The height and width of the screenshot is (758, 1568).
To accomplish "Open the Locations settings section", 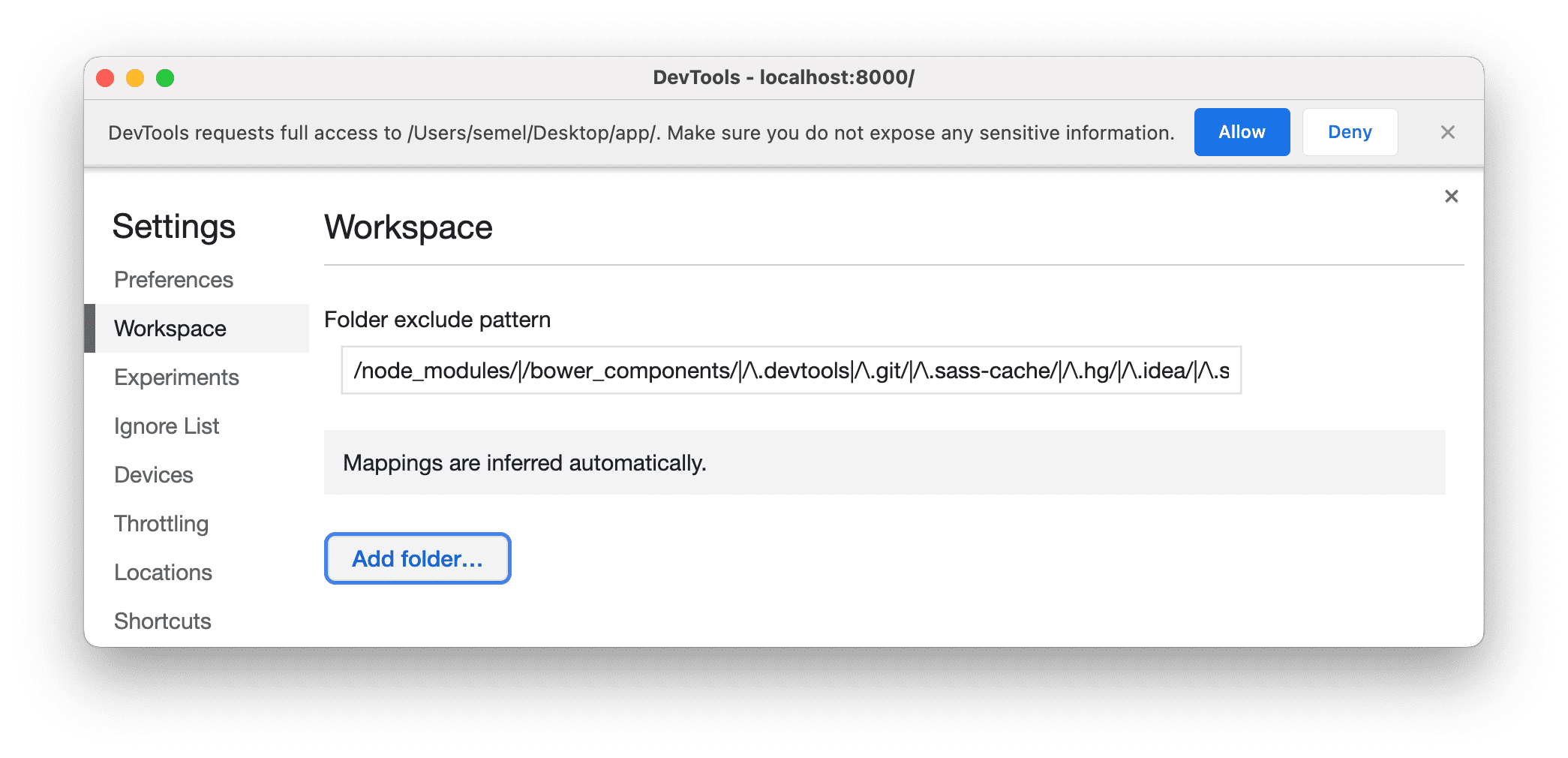I will click(163, 572).
